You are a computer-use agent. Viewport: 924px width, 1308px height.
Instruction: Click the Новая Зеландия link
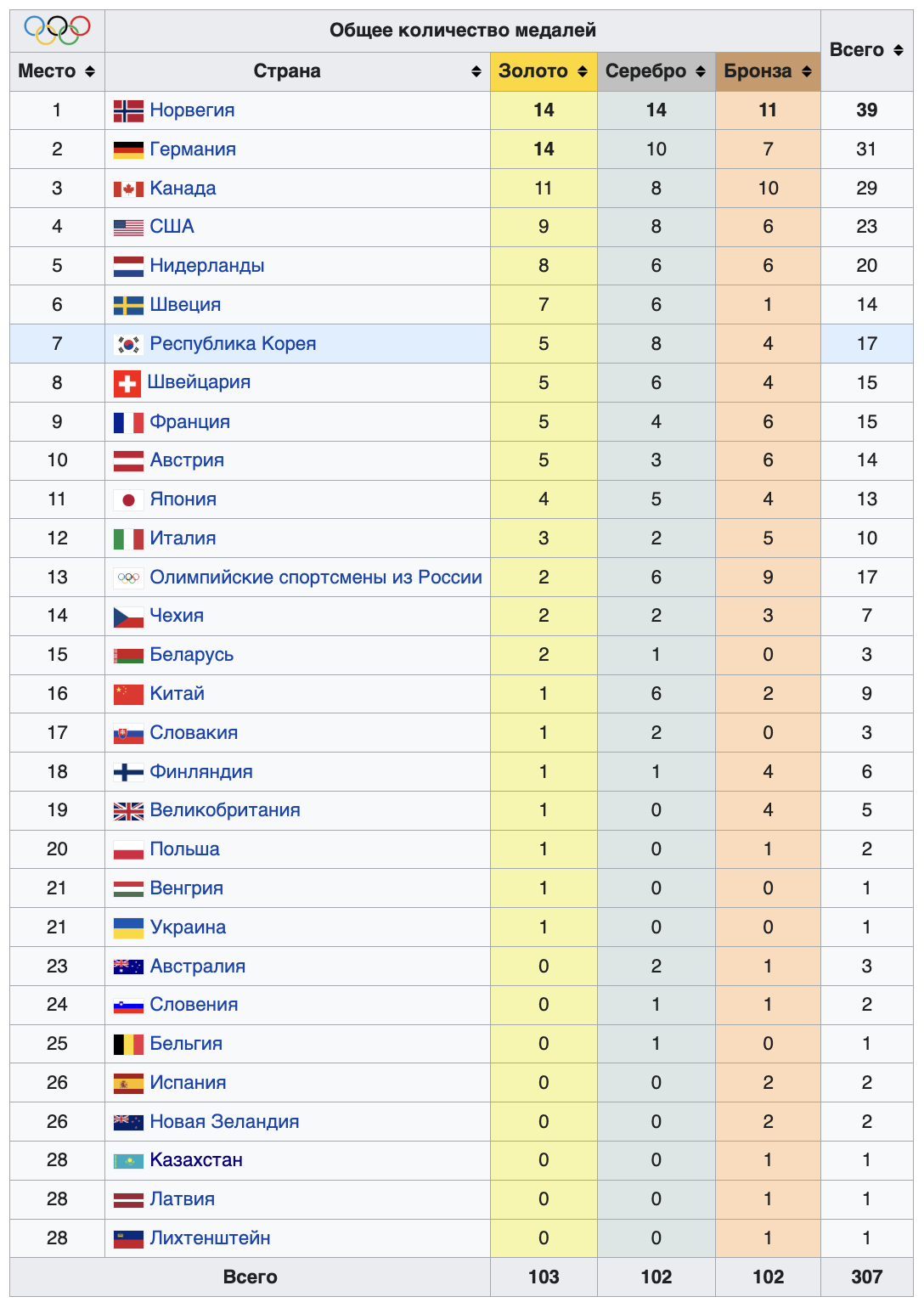pos(224,1122)
